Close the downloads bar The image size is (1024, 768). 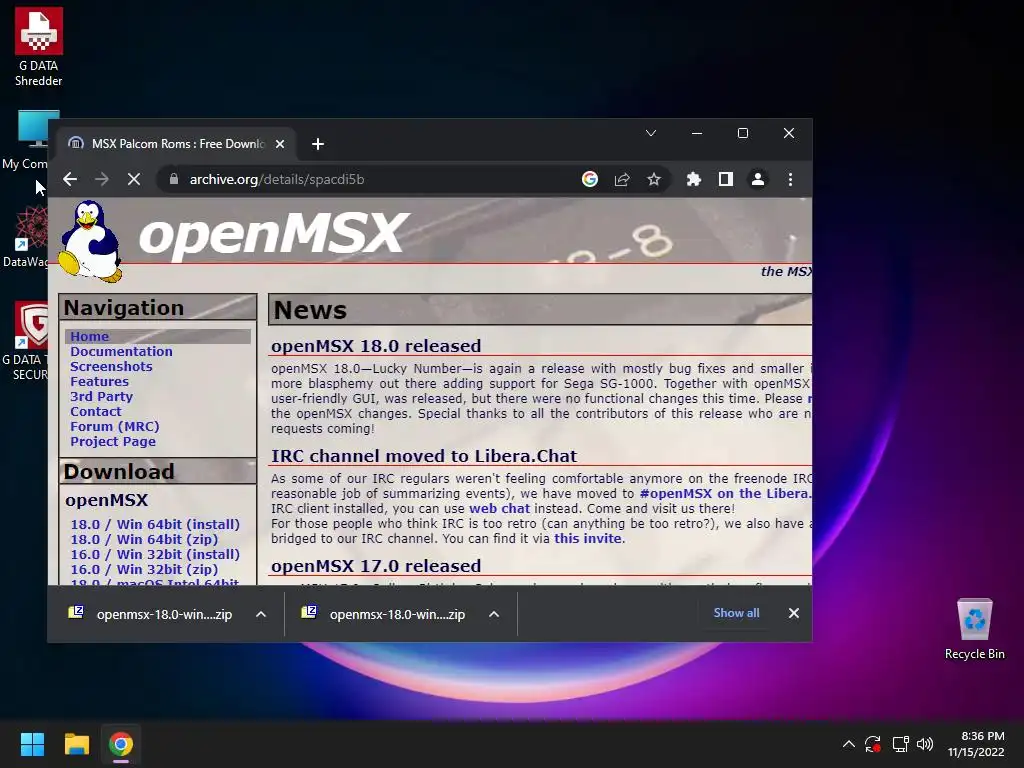tap(793, 613)
